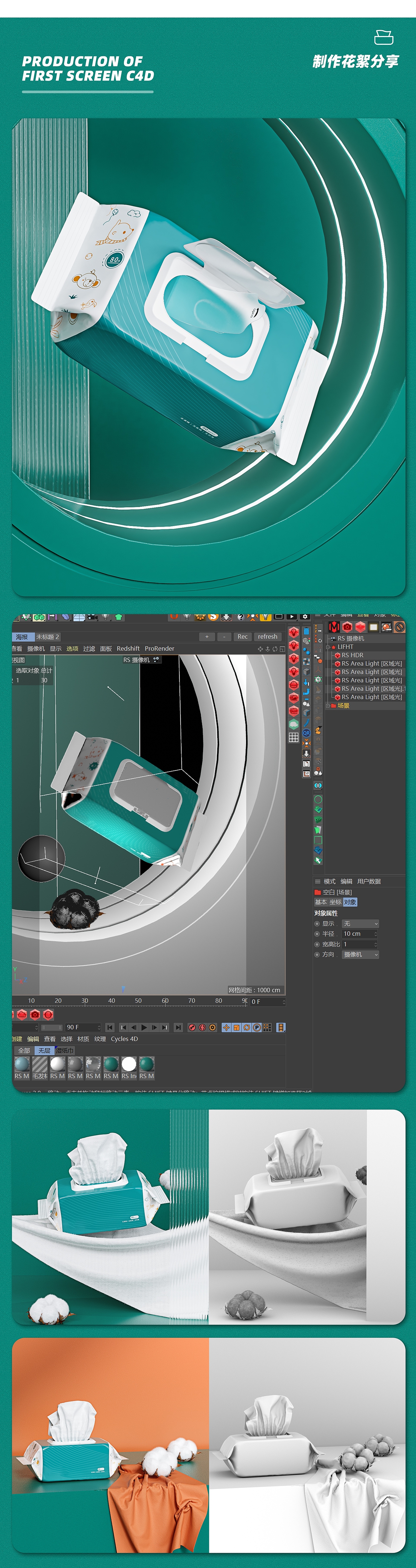Select the teal RS material thumbnail
Viewport: 416px width, 1568px height.
[x=111, y=1063]
